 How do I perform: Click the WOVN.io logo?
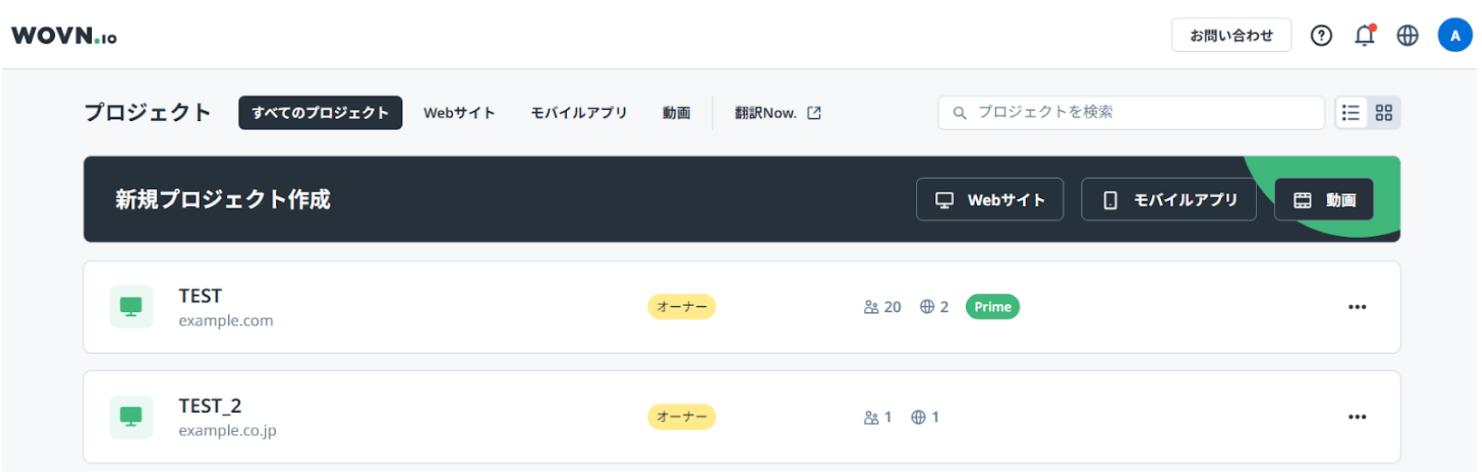pos(64,36)
